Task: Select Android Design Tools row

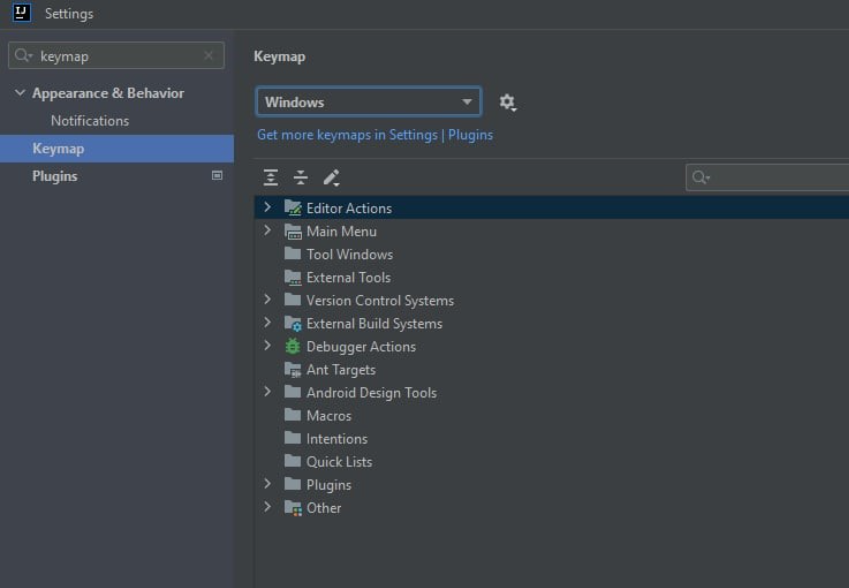Action: pos(552,393)
